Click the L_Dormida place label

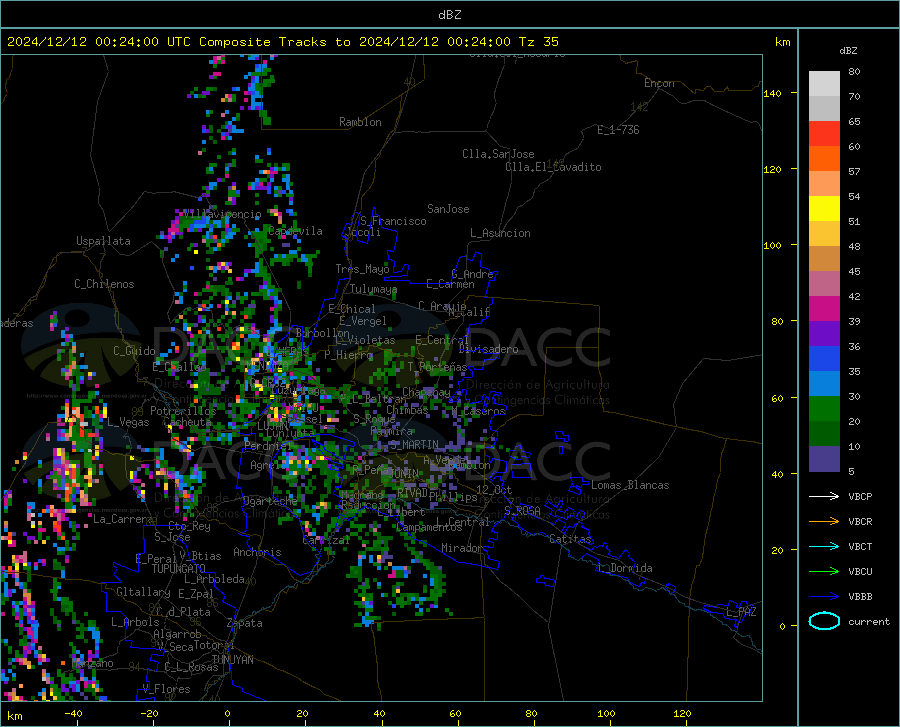(624, 568)
